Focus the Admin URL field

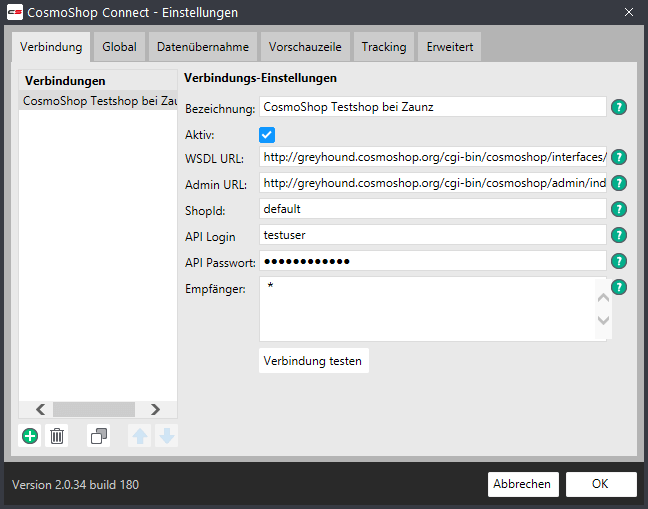(433, 183)
